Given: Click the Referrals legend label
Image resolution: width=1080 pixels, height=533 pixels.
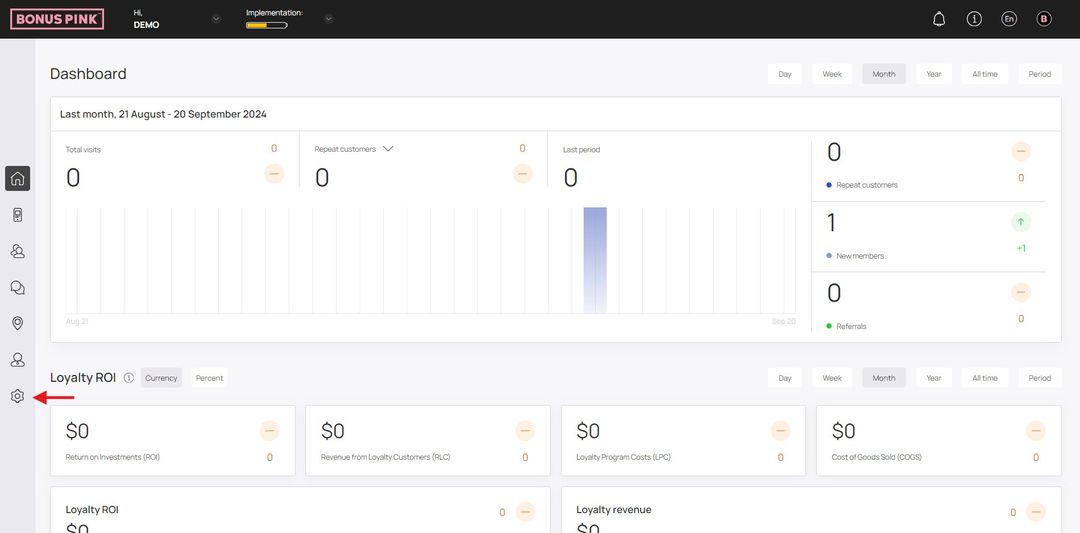Looking at the screenshot, I should (851, 326).
